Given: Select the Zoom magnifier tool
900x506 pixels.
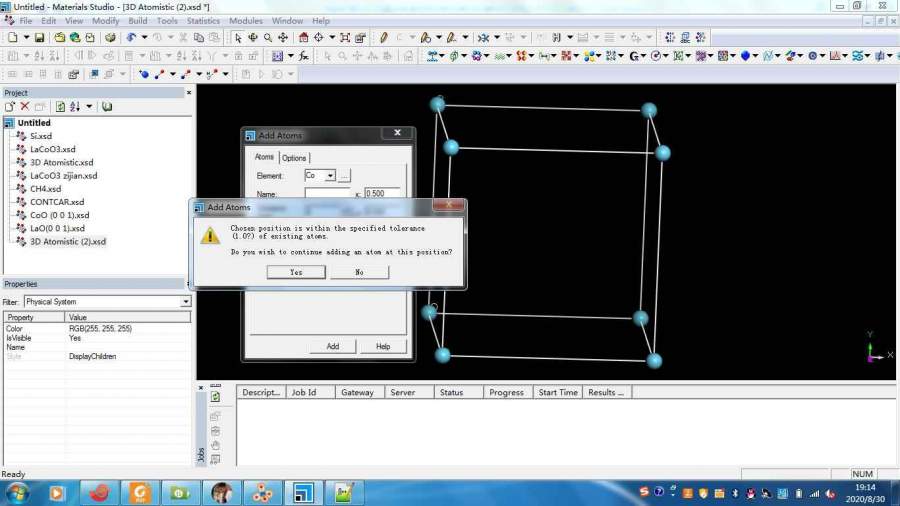Looking at the screenshot, I should (268, 37).
